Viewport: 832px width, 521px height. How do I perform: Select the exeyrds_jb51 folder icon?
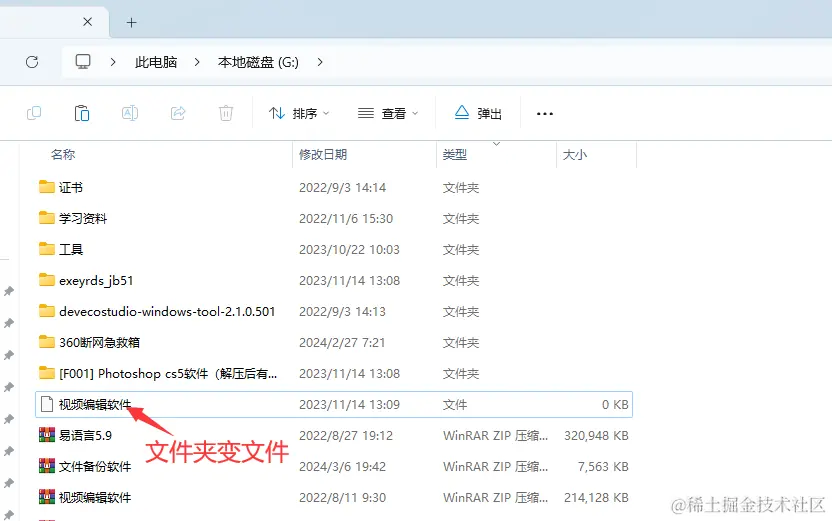click(x=47, y=280)
